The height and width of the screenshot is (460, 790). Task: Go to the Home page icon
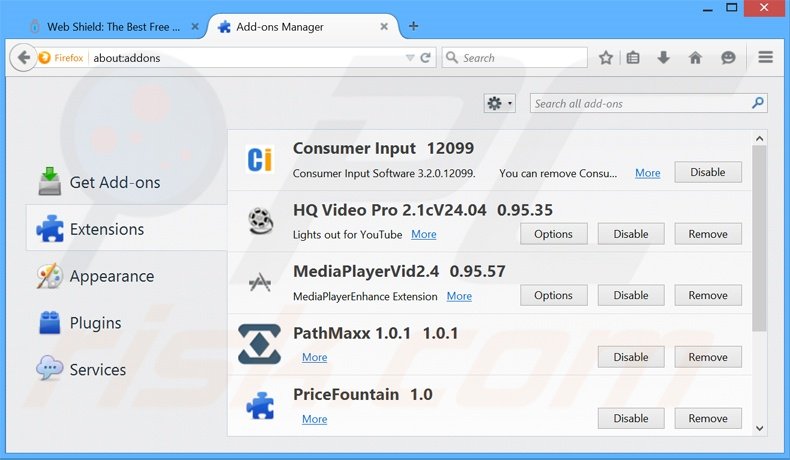tap(695, 57)
